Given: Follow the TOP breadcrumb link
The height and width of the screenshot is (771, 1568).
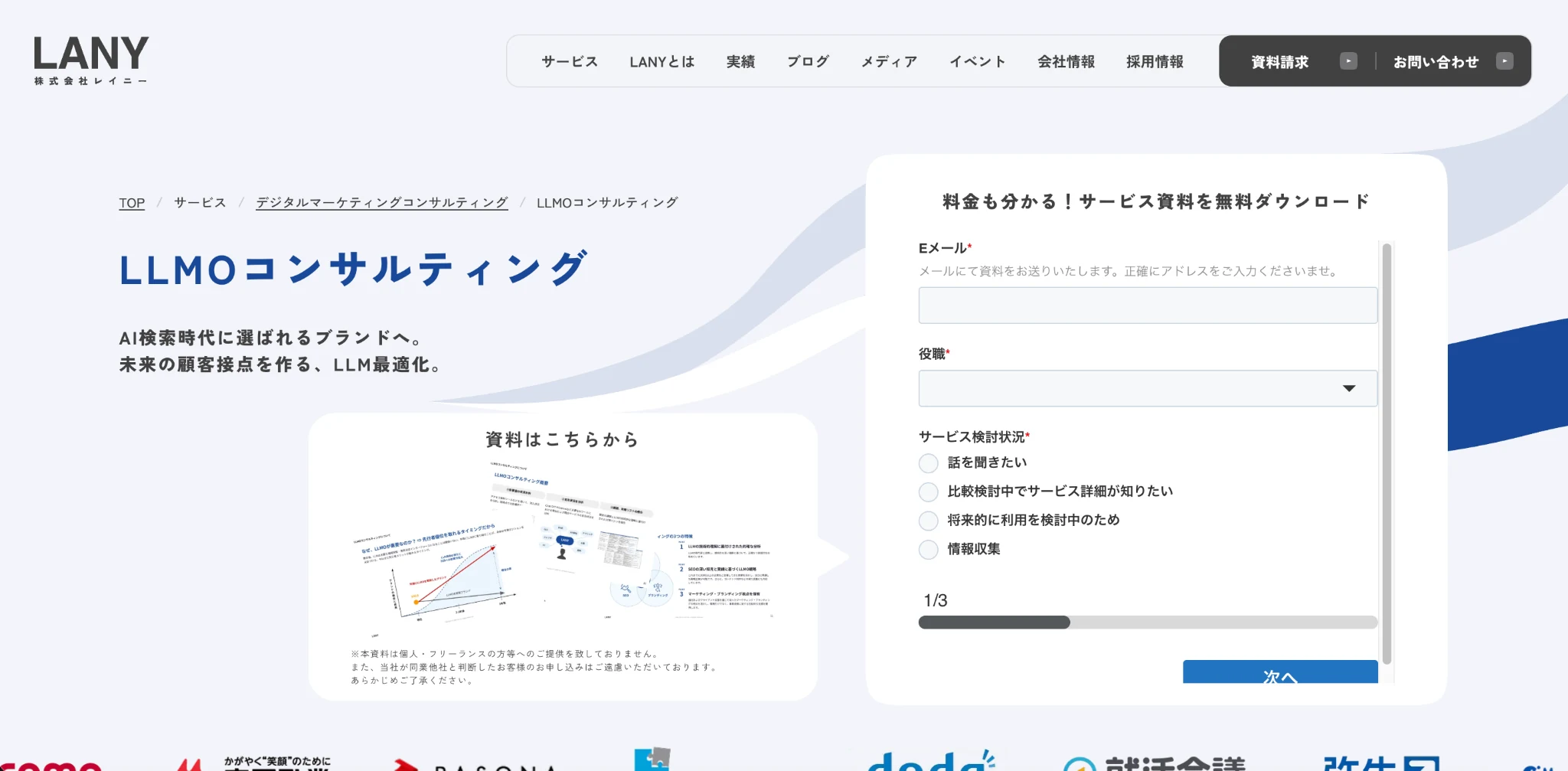Looking at the screenshot, I should [x=132, y=203].
